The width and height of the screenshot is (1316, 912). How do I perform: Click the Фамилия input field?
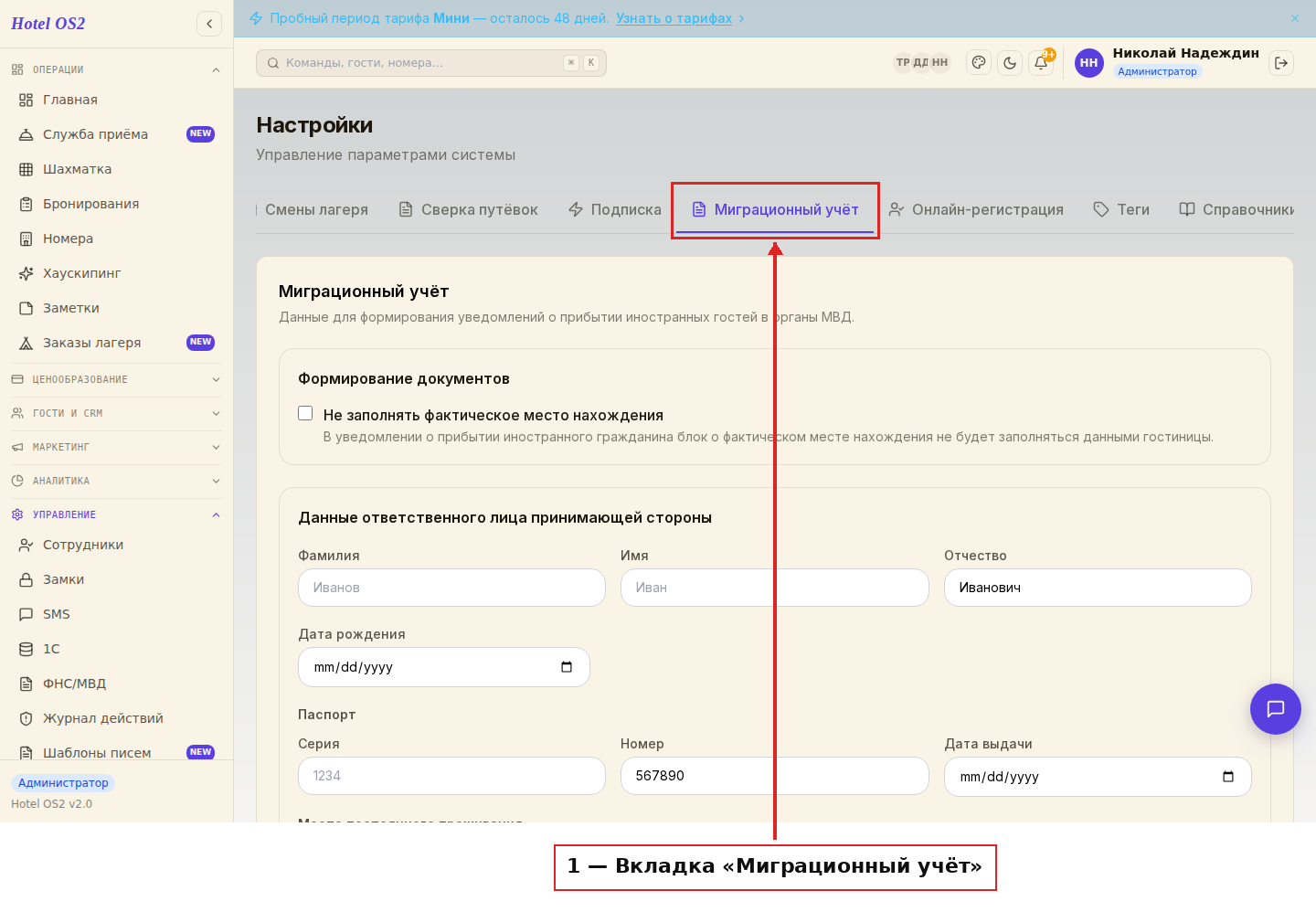click(451, 588)
